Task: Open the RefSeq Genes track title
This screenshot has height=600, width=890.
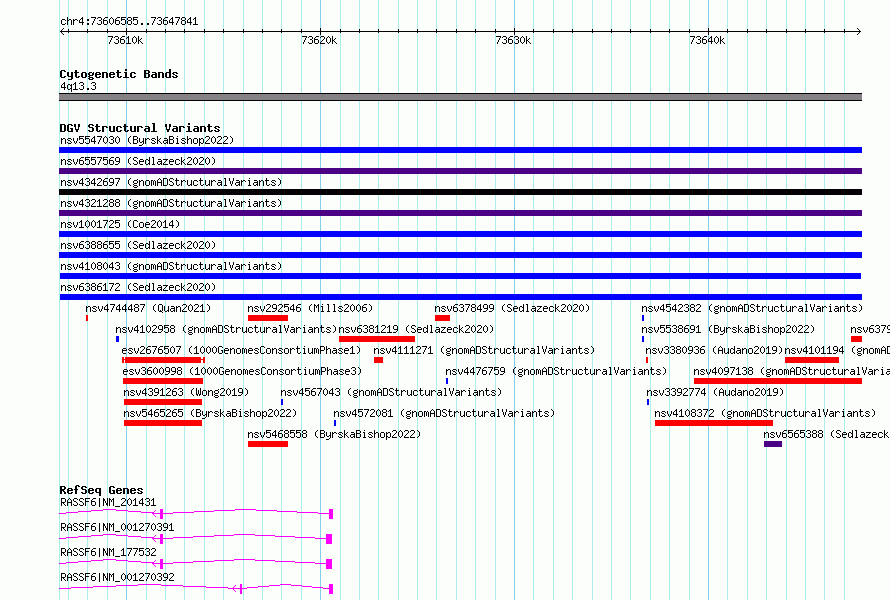Action: pos(101,490)
